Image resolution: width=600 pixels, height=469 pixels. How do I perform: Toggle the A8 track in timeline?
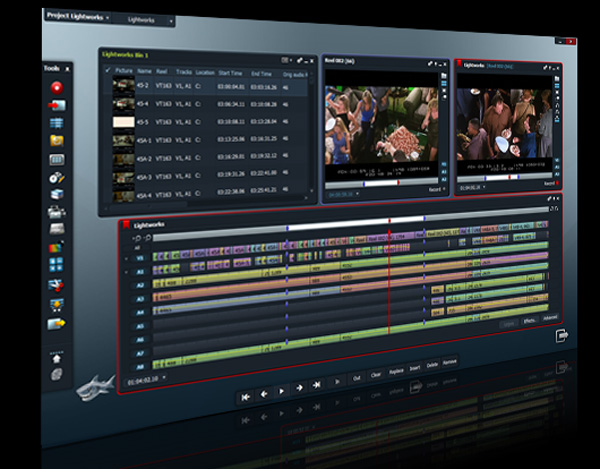click(140, 366)
